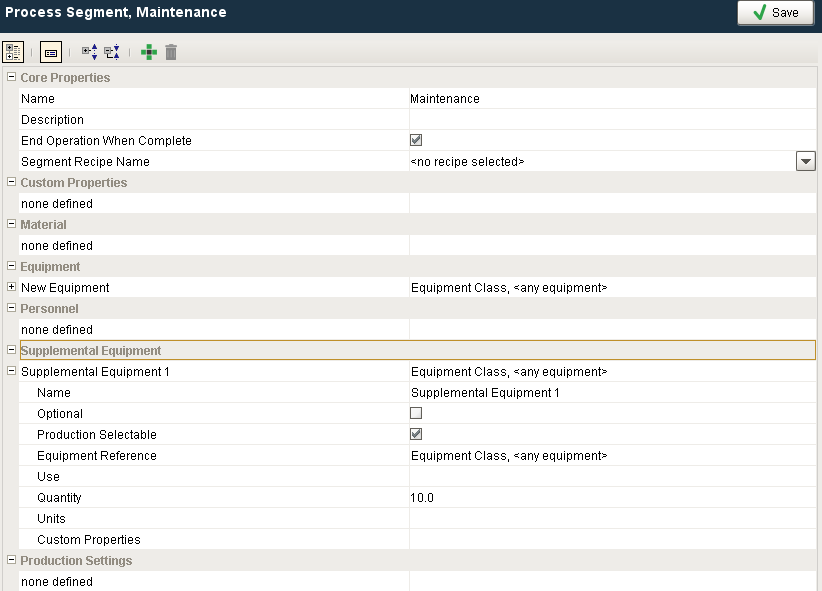Viewport: 822px width, 591px height.
Task: Select the Supplemental Equipment section header
Action: point(91,351)
